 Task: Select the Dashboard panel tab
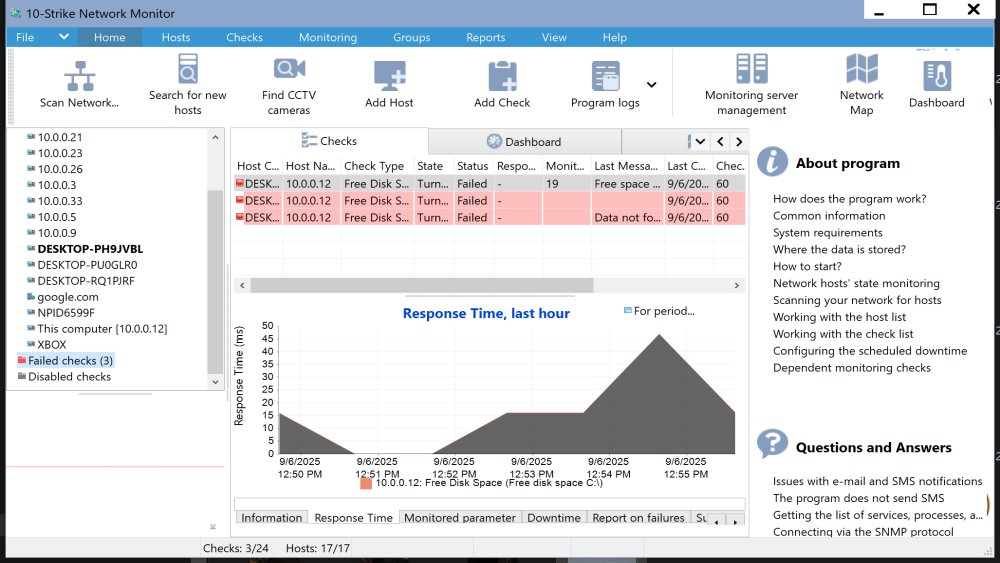[x=524, y=142]
